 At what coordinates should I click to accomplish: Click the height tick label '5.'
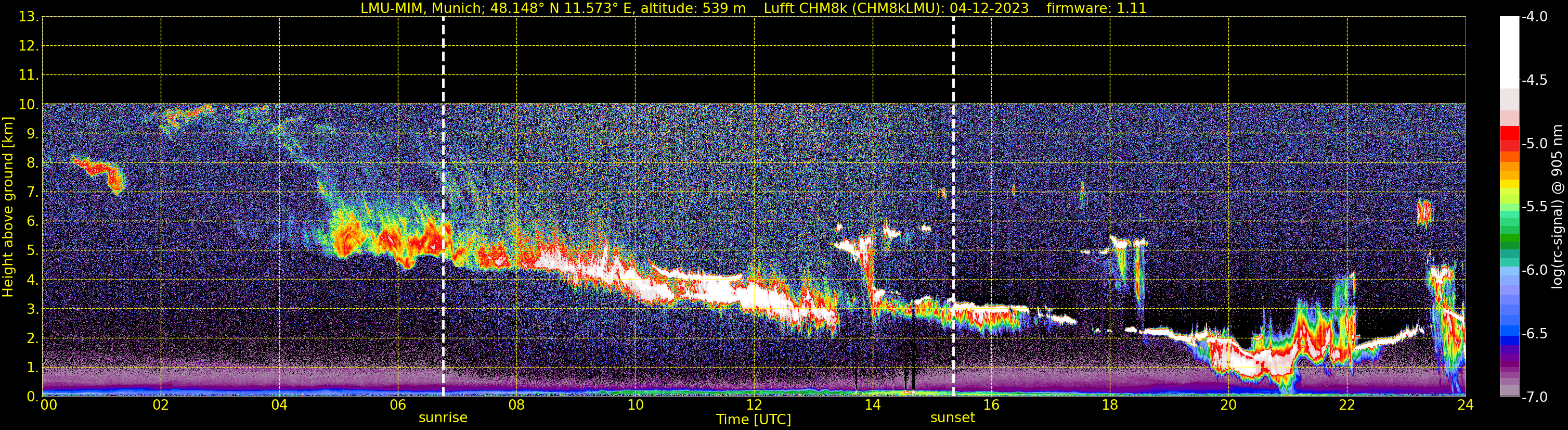pos(32,251)
